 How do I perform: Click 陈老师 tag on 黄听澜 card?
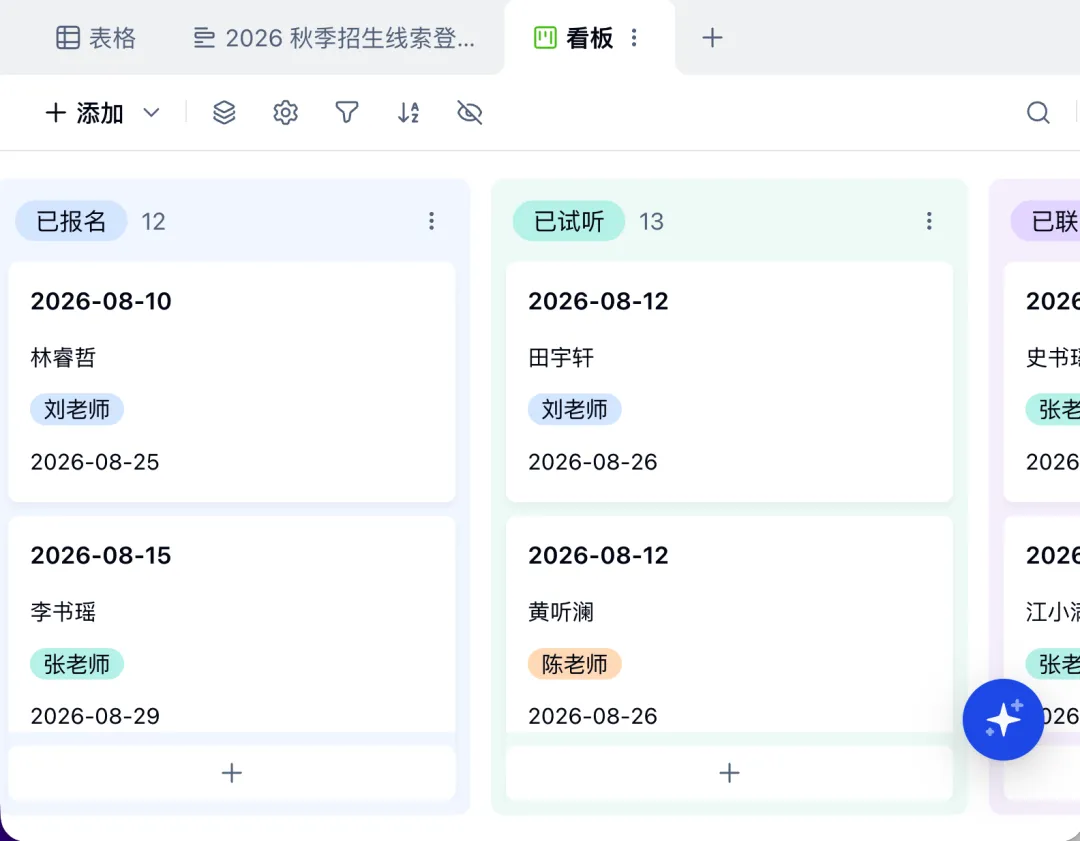[574, 665]
